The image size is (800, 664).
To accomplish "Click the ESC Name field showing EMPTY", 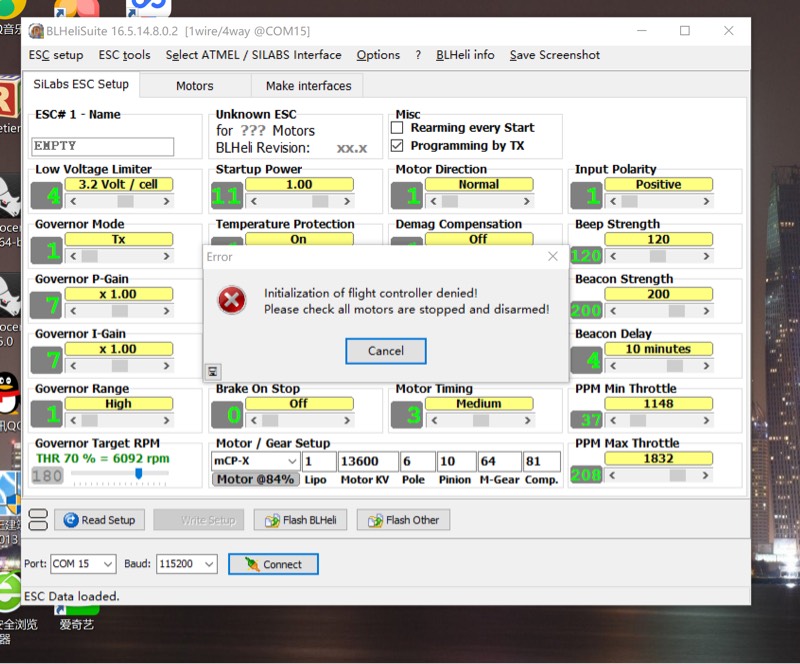I will 103,146.
